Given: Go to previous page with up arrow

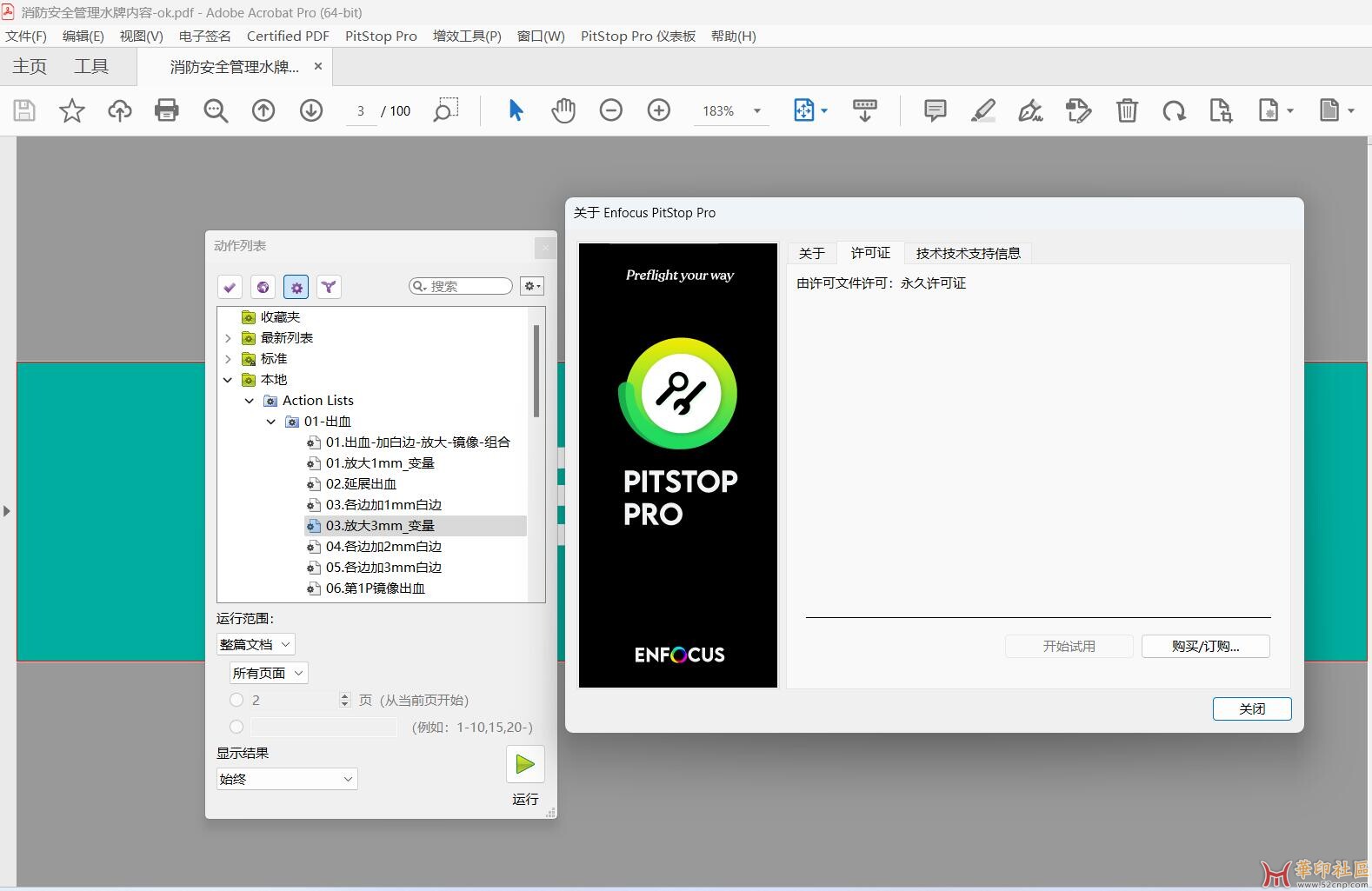Looking at the screenshot, I should [263, 110].
